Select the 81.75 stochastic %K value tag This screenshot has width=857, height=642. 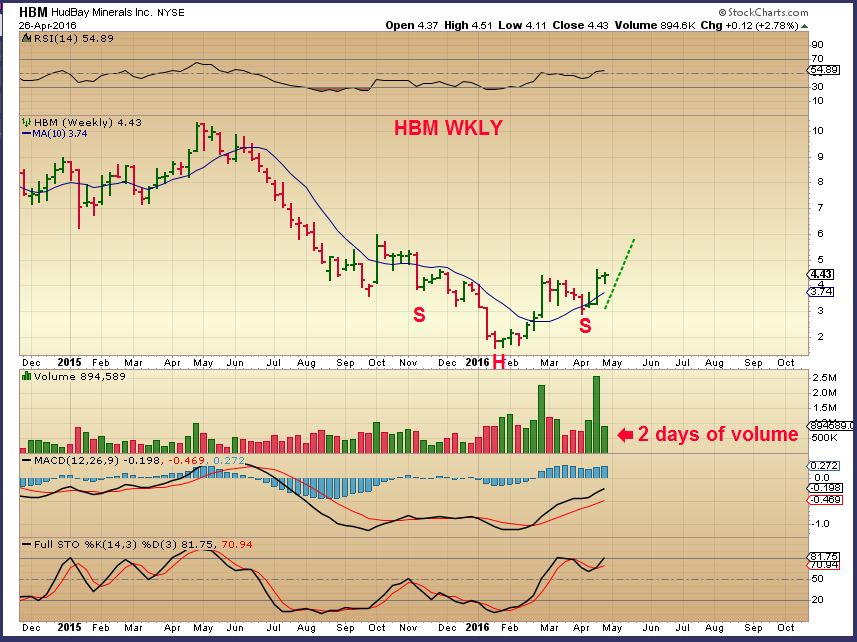tap(821, 557)
